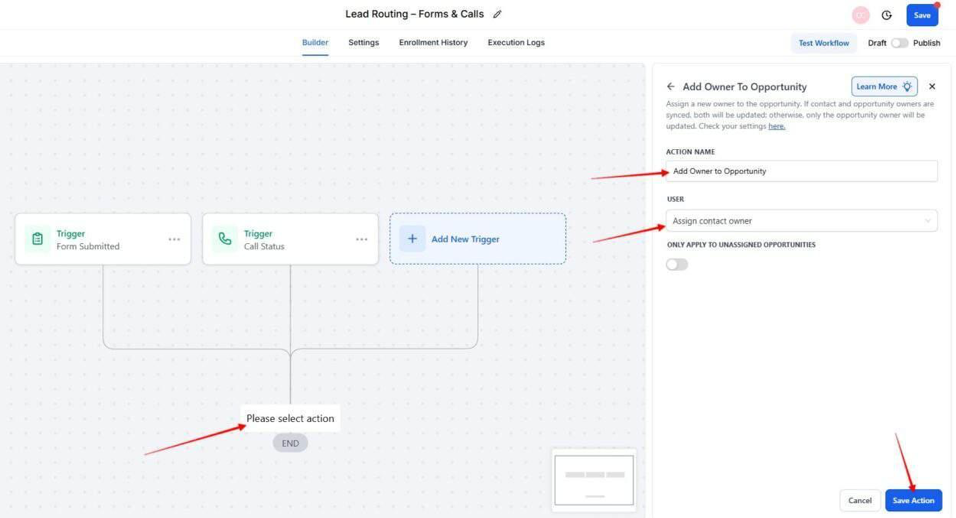The height and width of the screenshot is (518, 956).
Task: Open Call Status trigger three-dot menu
Action: click(362, 239)
